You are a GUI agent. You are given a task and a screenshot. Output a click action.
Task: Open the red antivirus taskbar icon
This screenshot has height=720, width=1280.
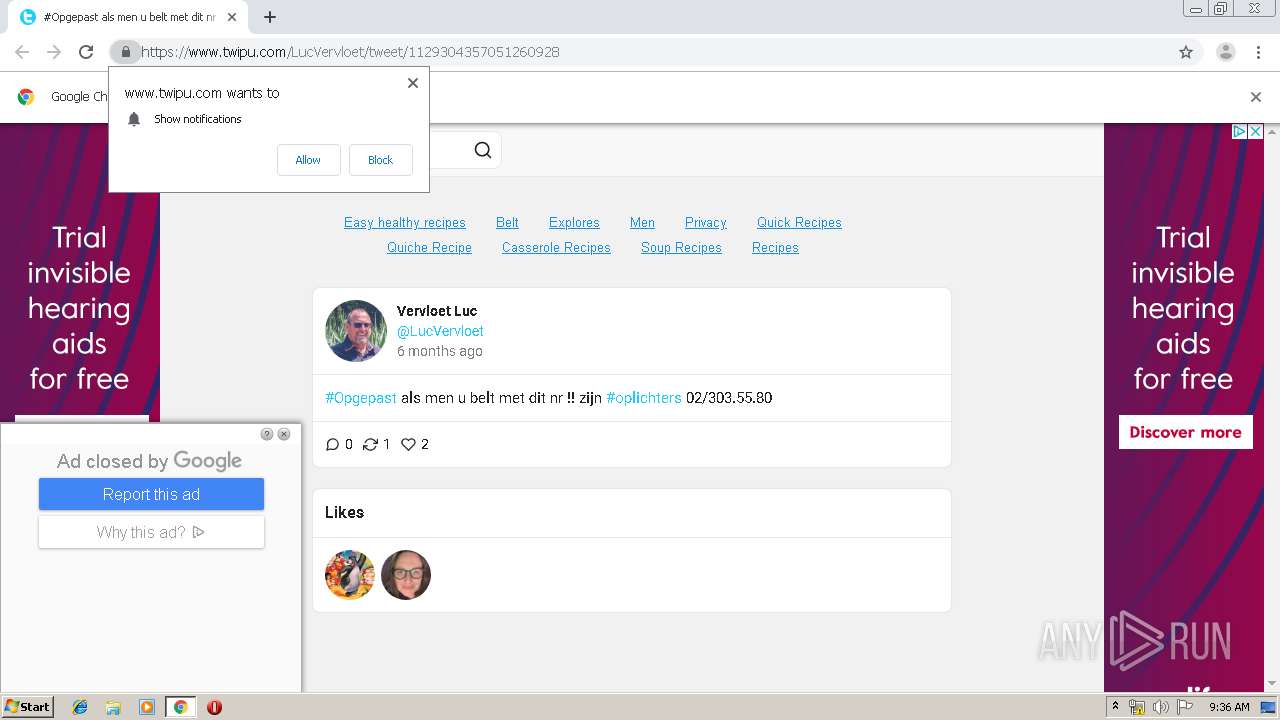(x=214, y=707)
